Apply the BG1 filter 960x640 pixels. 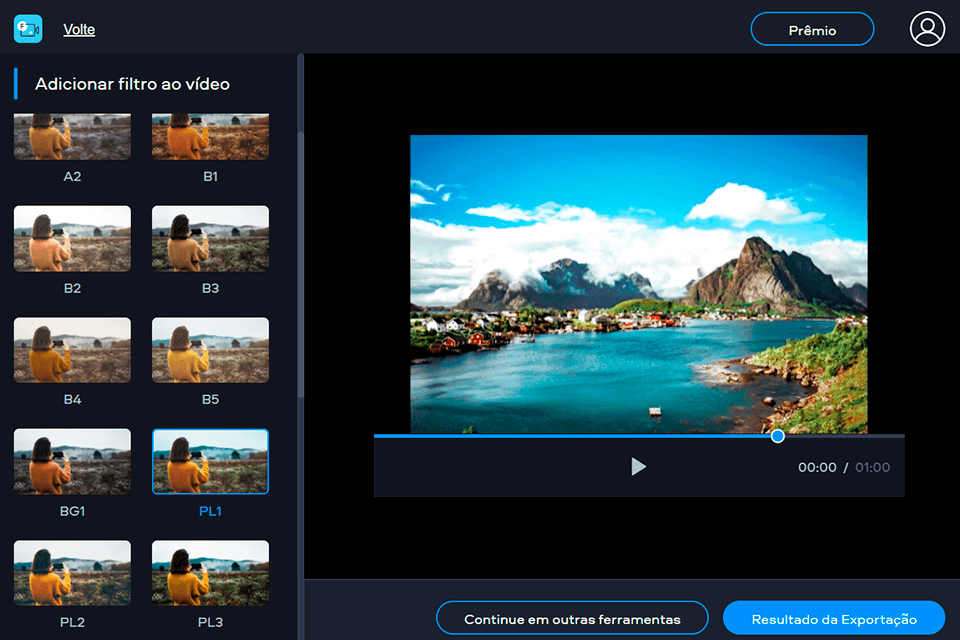[72, 461]
